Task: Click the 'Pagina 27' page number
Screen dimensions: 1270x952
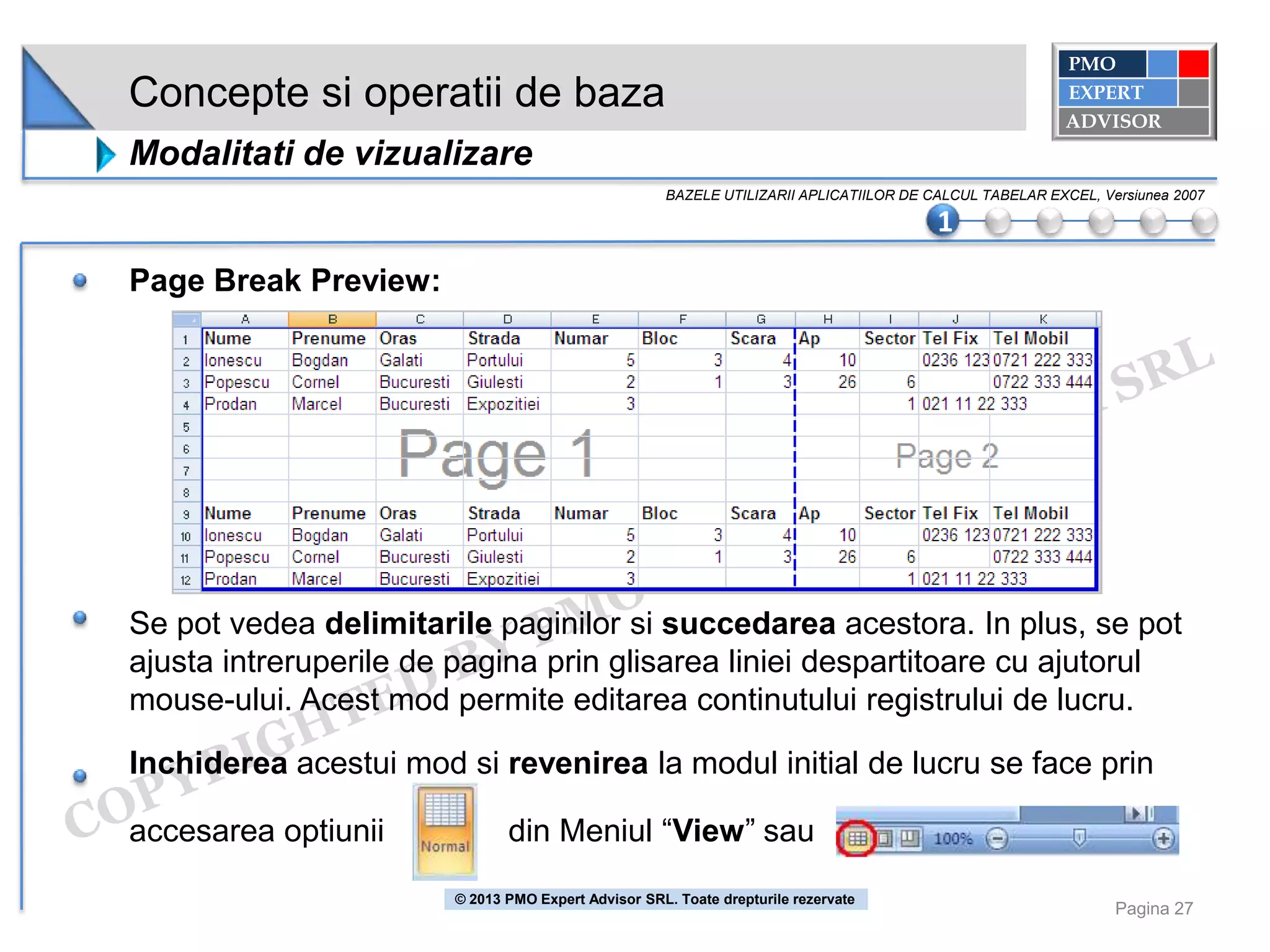Action: [x=1153, y=909]
